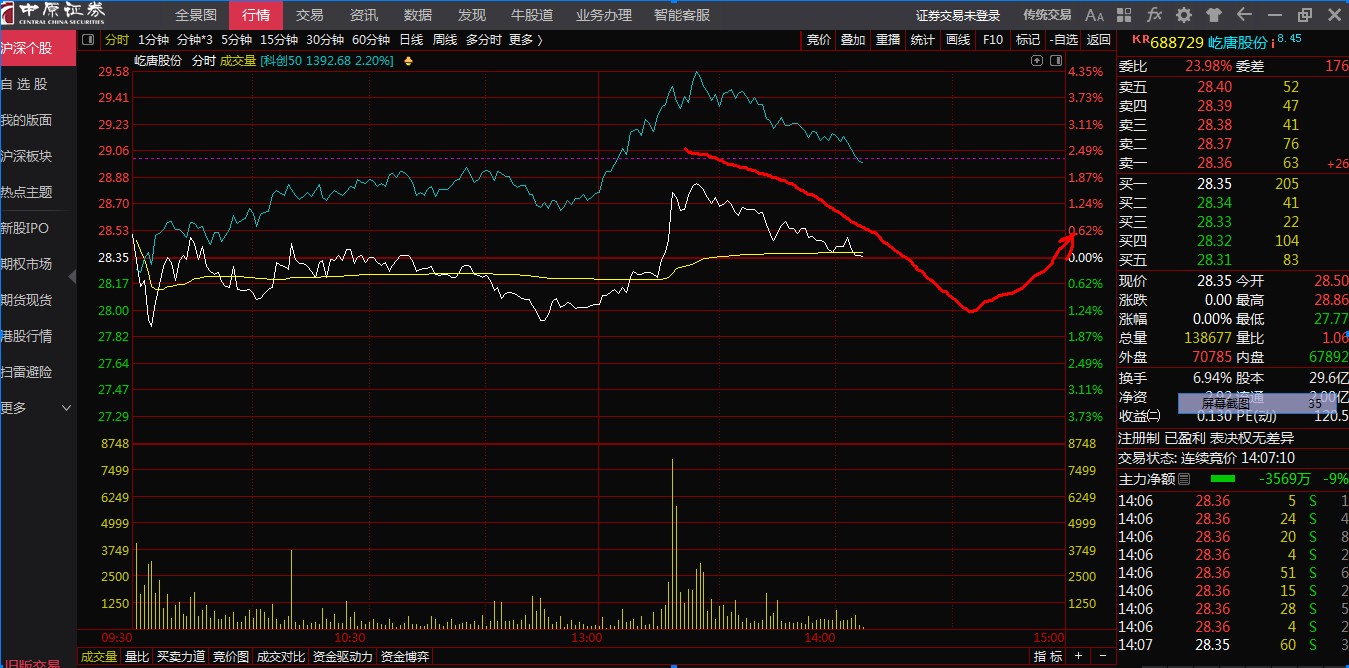Image resolution: width=1349 pixels, height=668 pixels.
Task: Switch to the 成交量 bottom tab
Action: point(99,657)
